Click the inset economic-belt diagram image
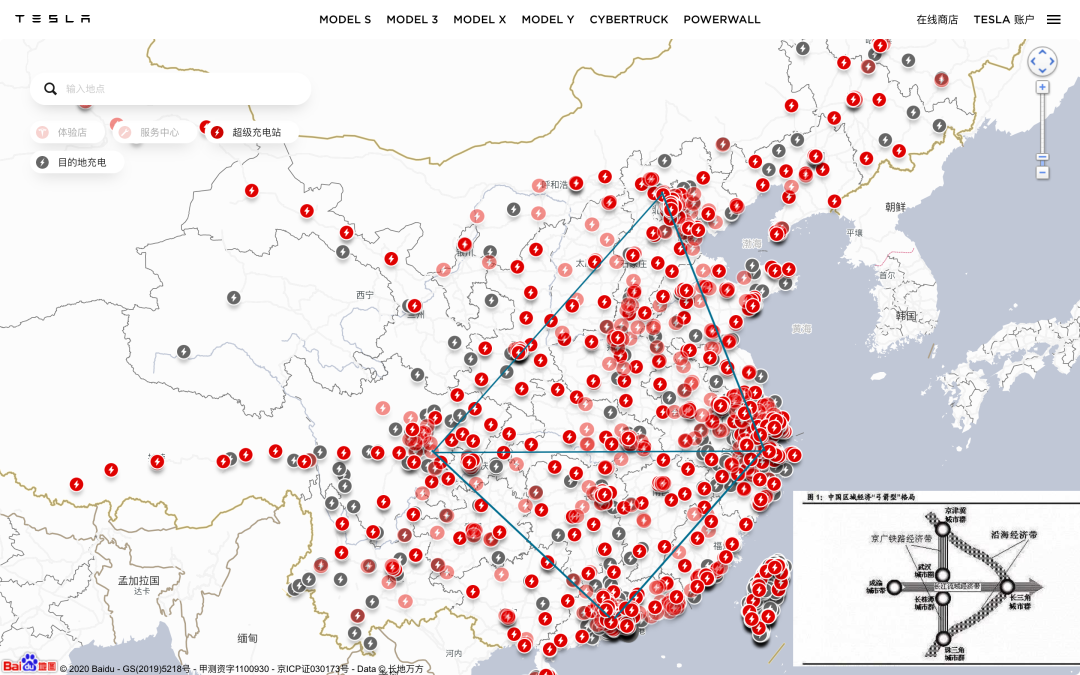Screen dimensions: 1080x675 pos(936,578)
